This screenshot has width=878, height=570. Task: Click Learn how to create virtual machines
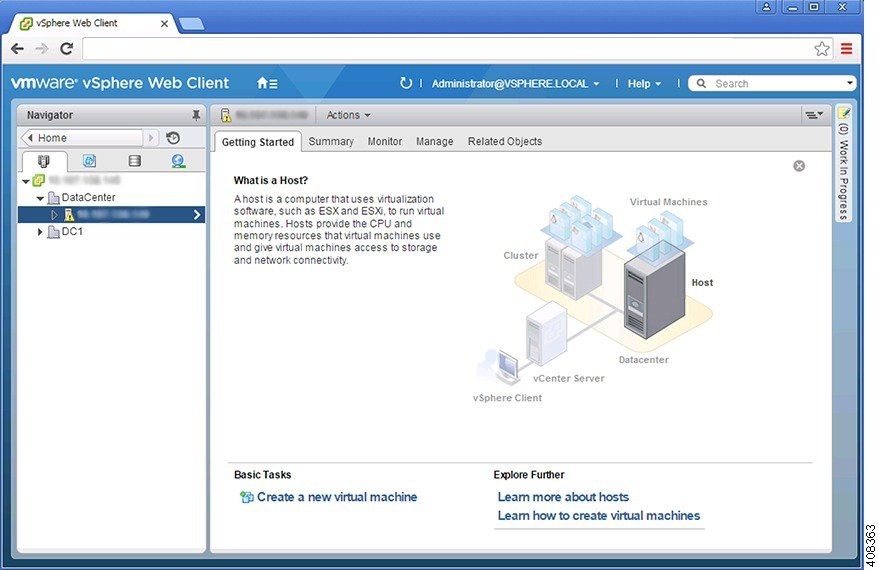pos(599,516)
